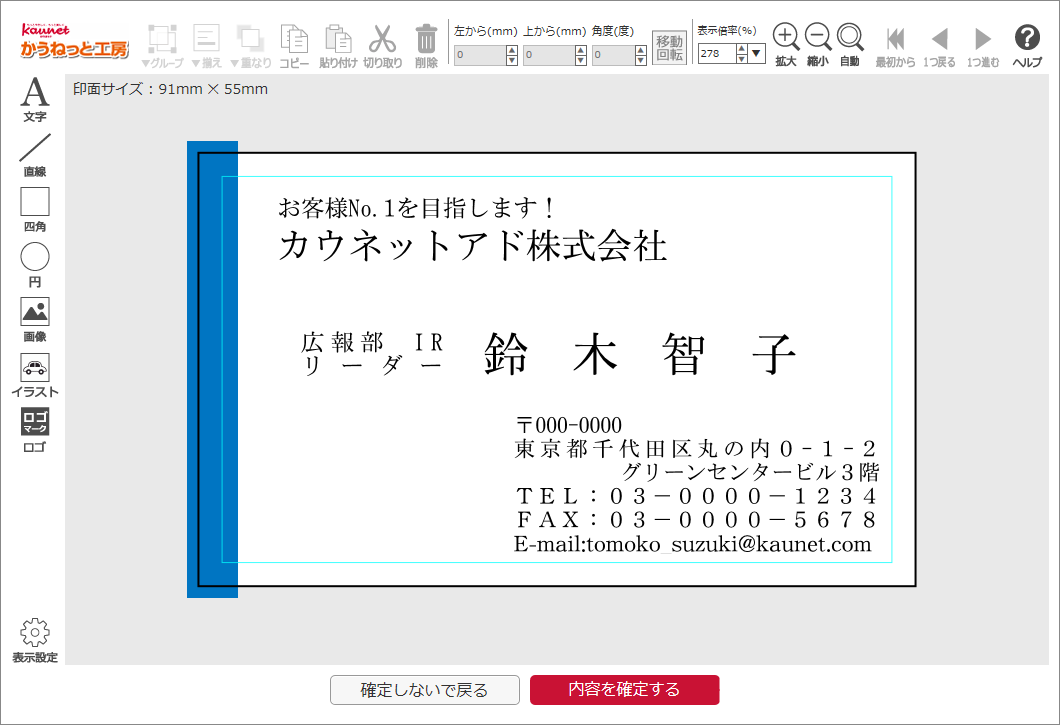The image size is (1060, 725).
Task: Increase 角度(度) with its up arrow
Action: click(641, 50)
